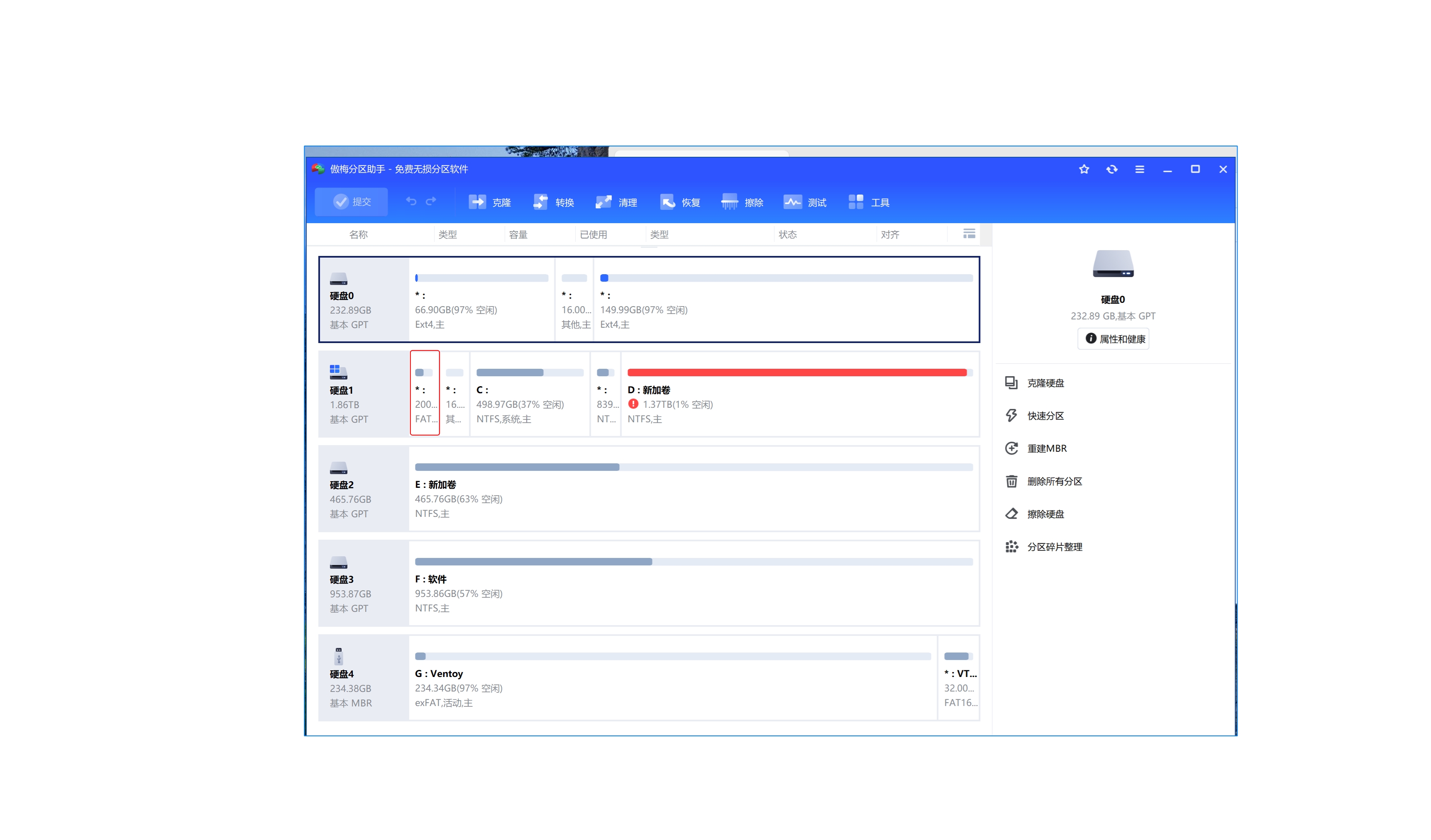Click the 状态 column header
Screen dimensions: 1431x840
point(788,234)
